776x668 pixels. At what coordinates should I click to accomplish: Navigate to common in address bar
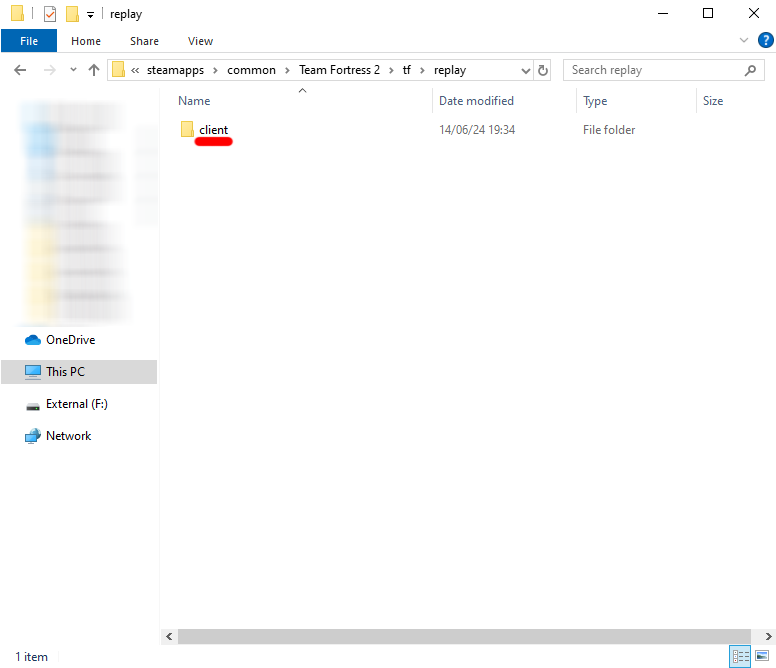[x=251, y=70]
